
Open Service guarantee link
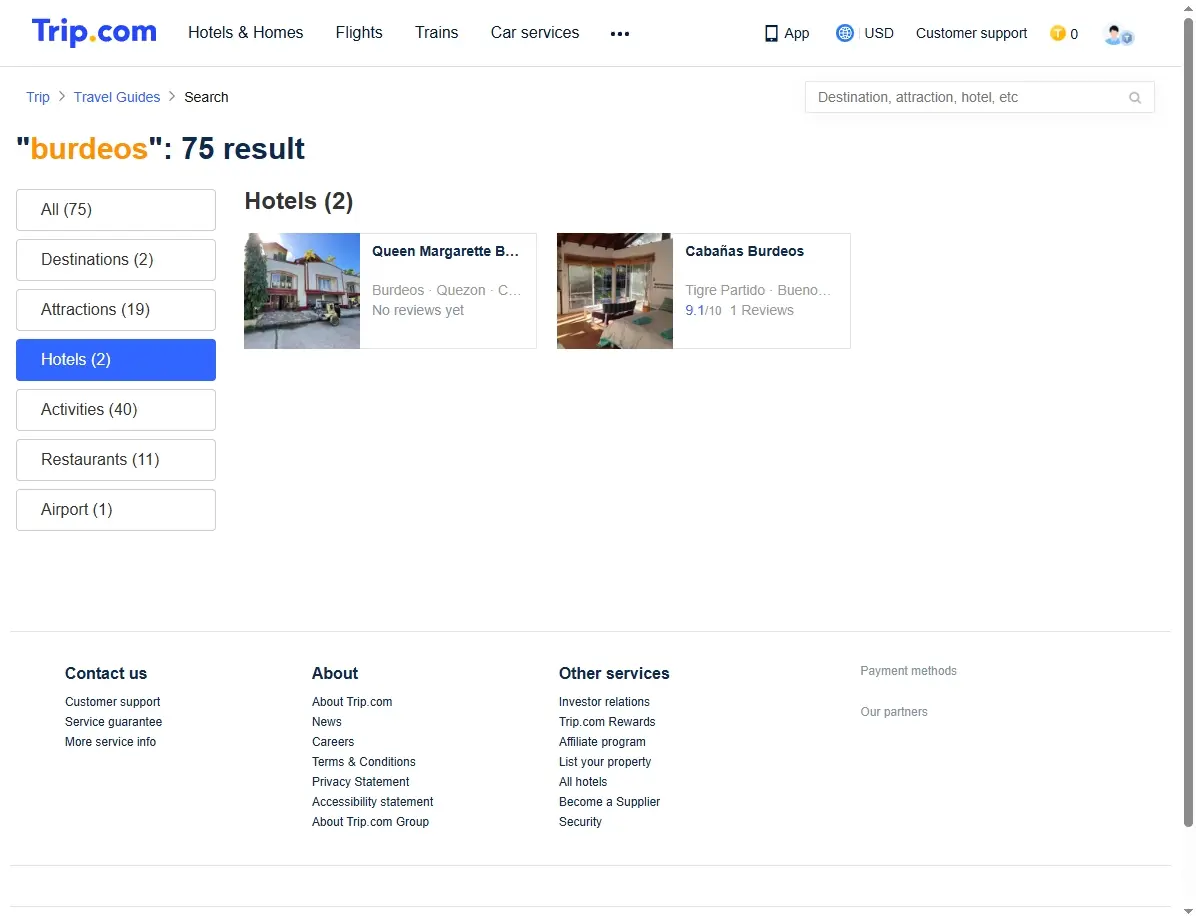(114, 722)
